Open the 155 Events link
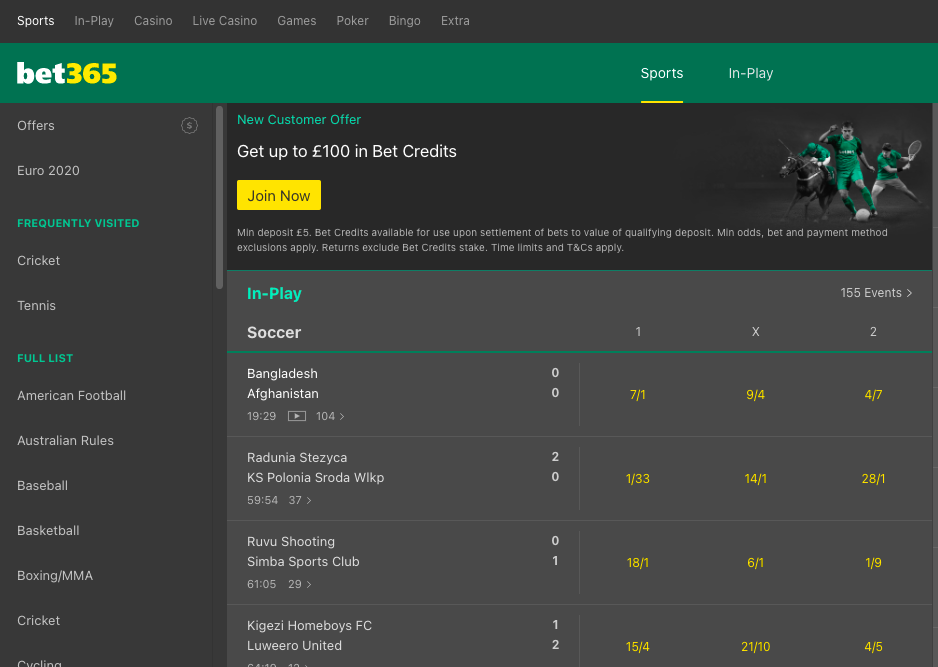The width and height of the screenshot is (938, 667). (x=876, y=293)
